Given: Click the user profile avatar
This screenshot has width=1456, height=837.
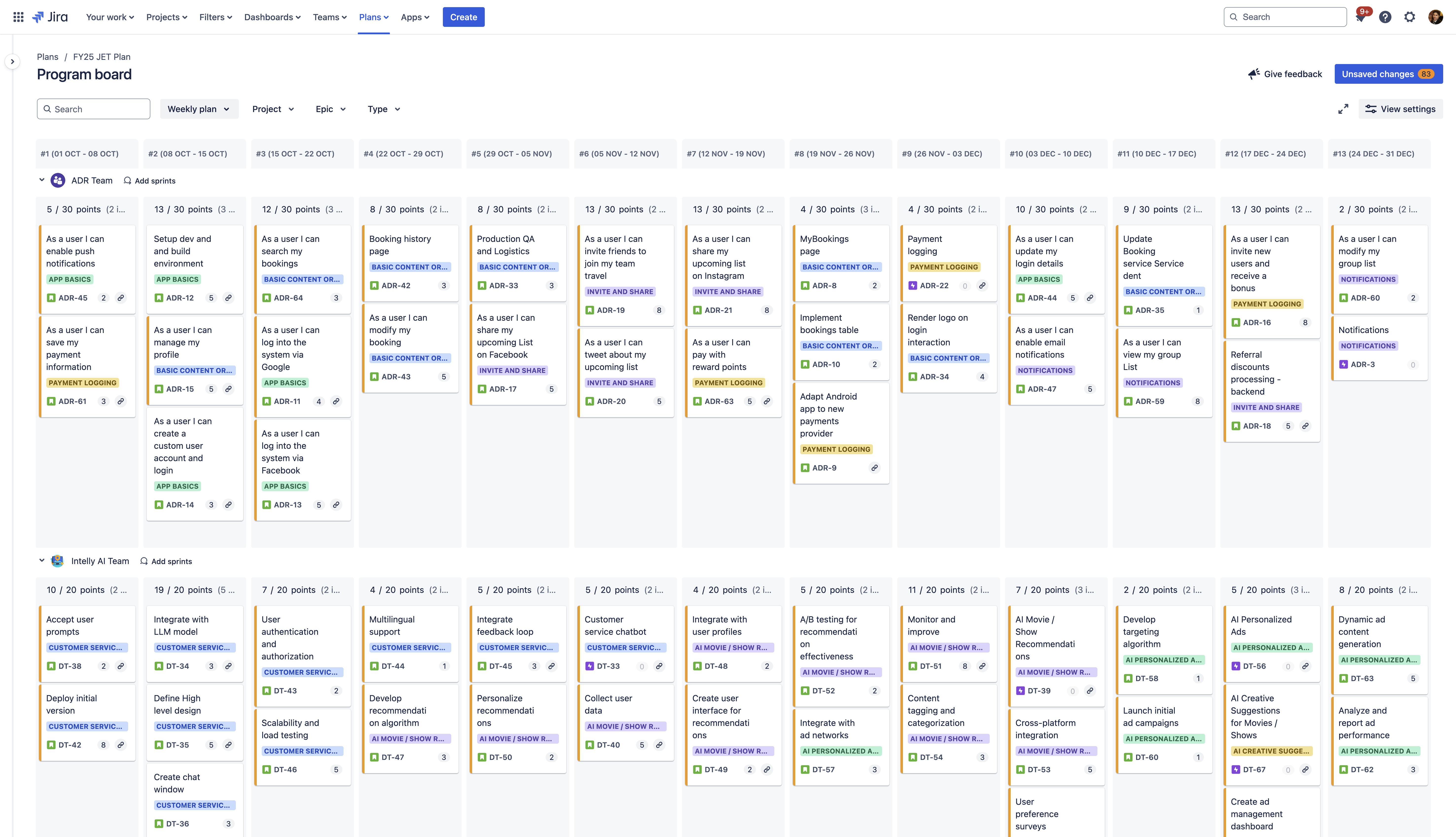Looking at the screenshot, I should click(1435, 17).
